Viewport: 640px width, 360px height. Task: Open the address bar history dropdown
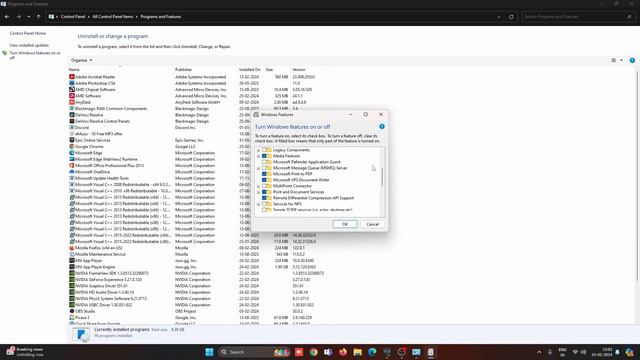click(x=499, y=17)
